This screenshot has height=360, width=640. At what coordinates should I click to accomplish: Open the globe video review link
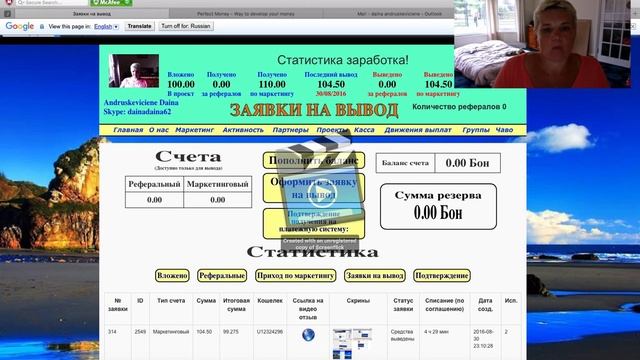(x=308, y=335)
